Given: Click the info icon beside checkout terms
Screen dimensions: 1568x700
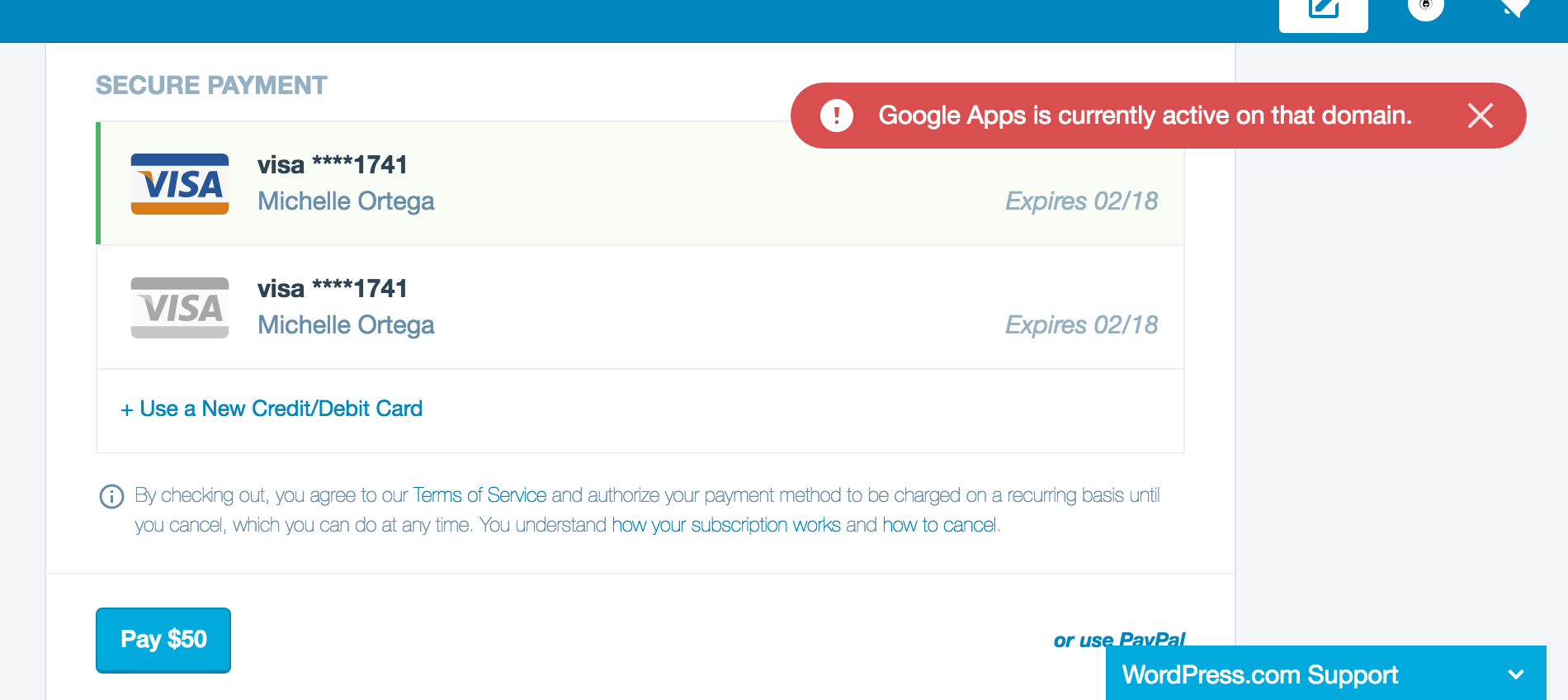Looking at the screenshot, I should [x=111, y=496].
